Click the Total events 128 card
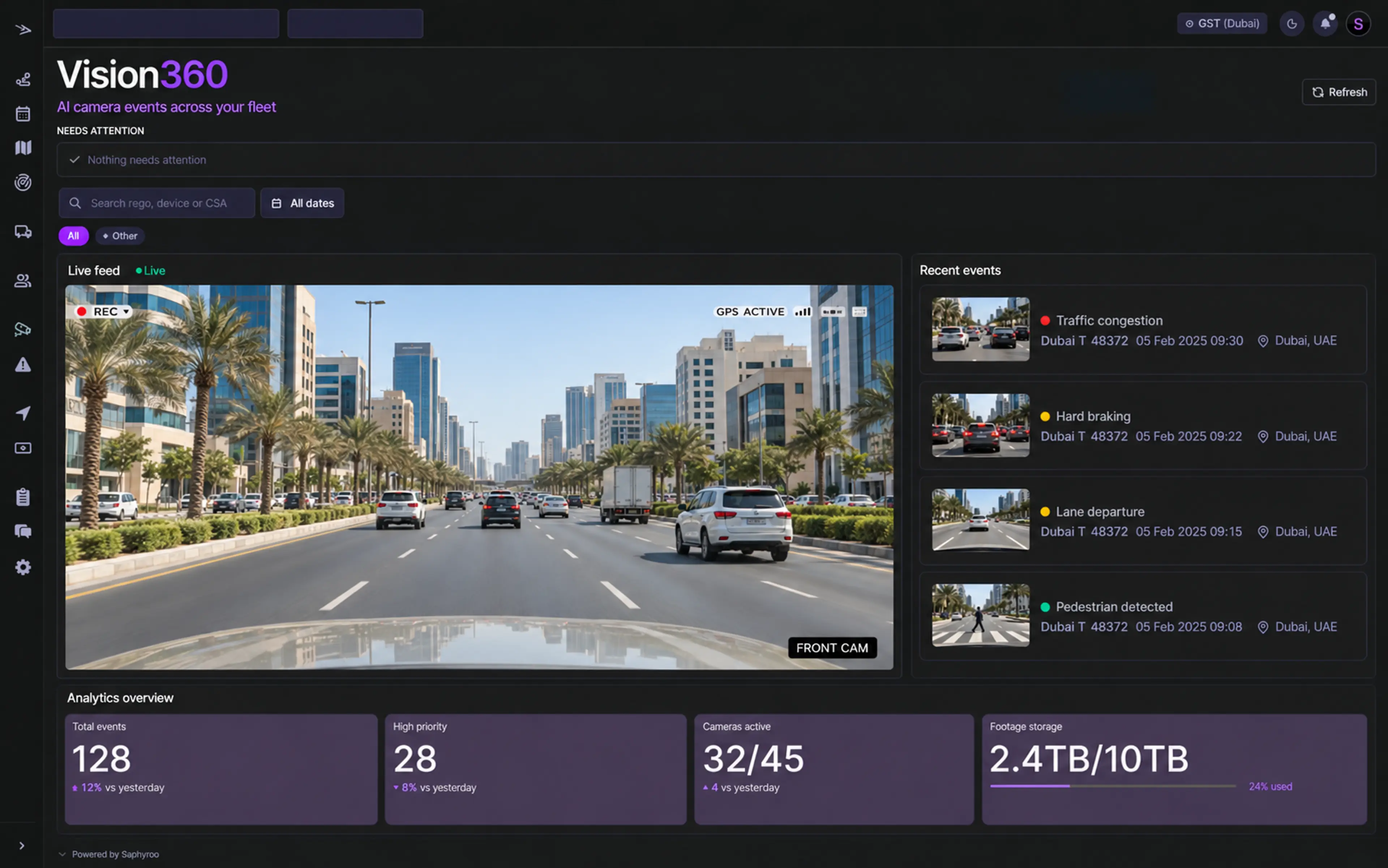The width and height of the screenshot is (1388, 868). [221, 769]
